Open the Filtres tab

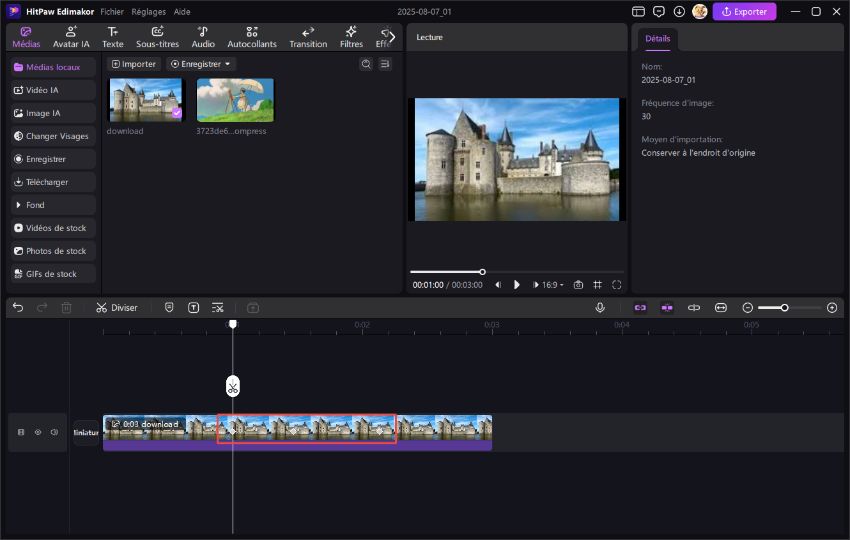(x=351, y=37)
